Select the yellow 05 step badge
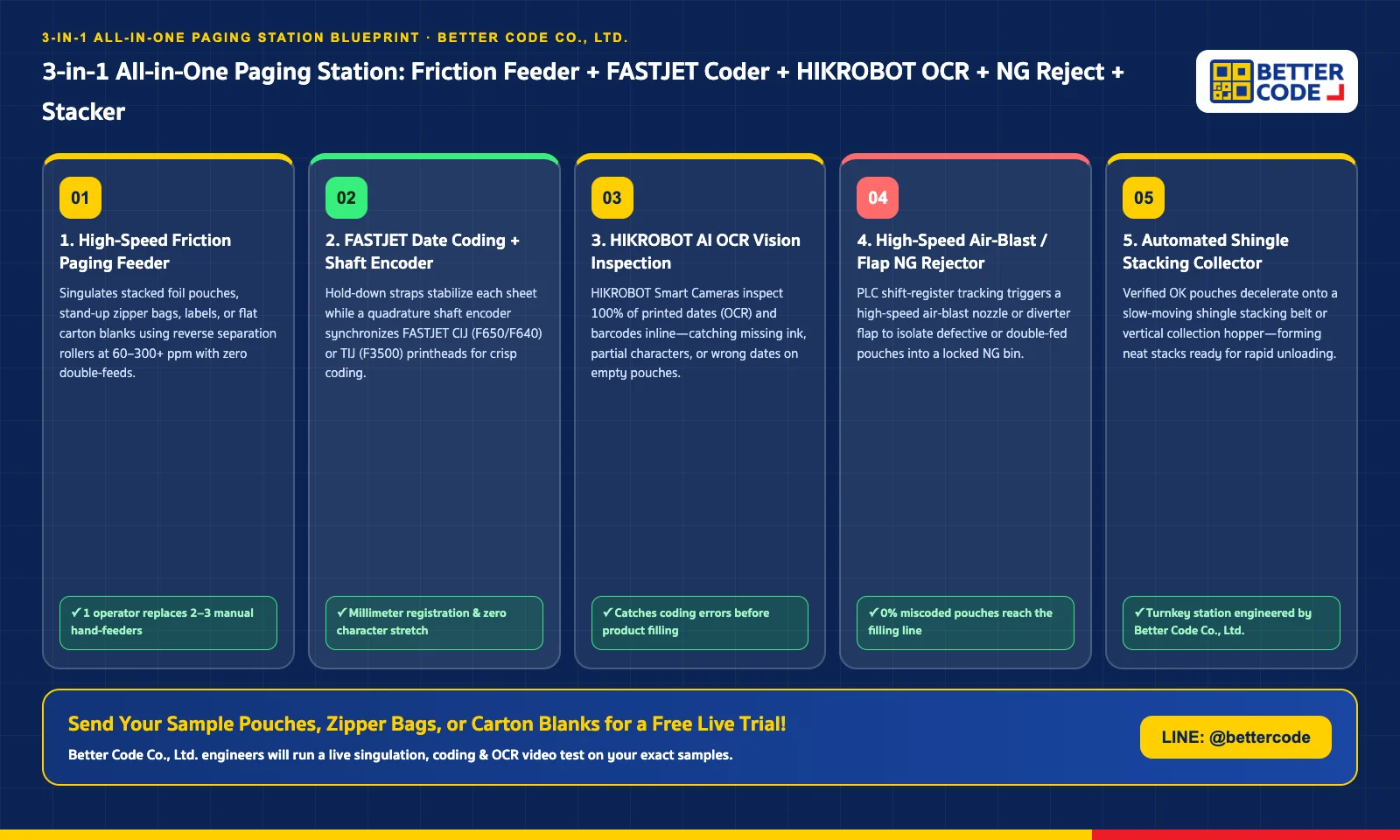The width and height of the screenshot is (1400, 840). pyautogui.click(x=1144, y=198)
